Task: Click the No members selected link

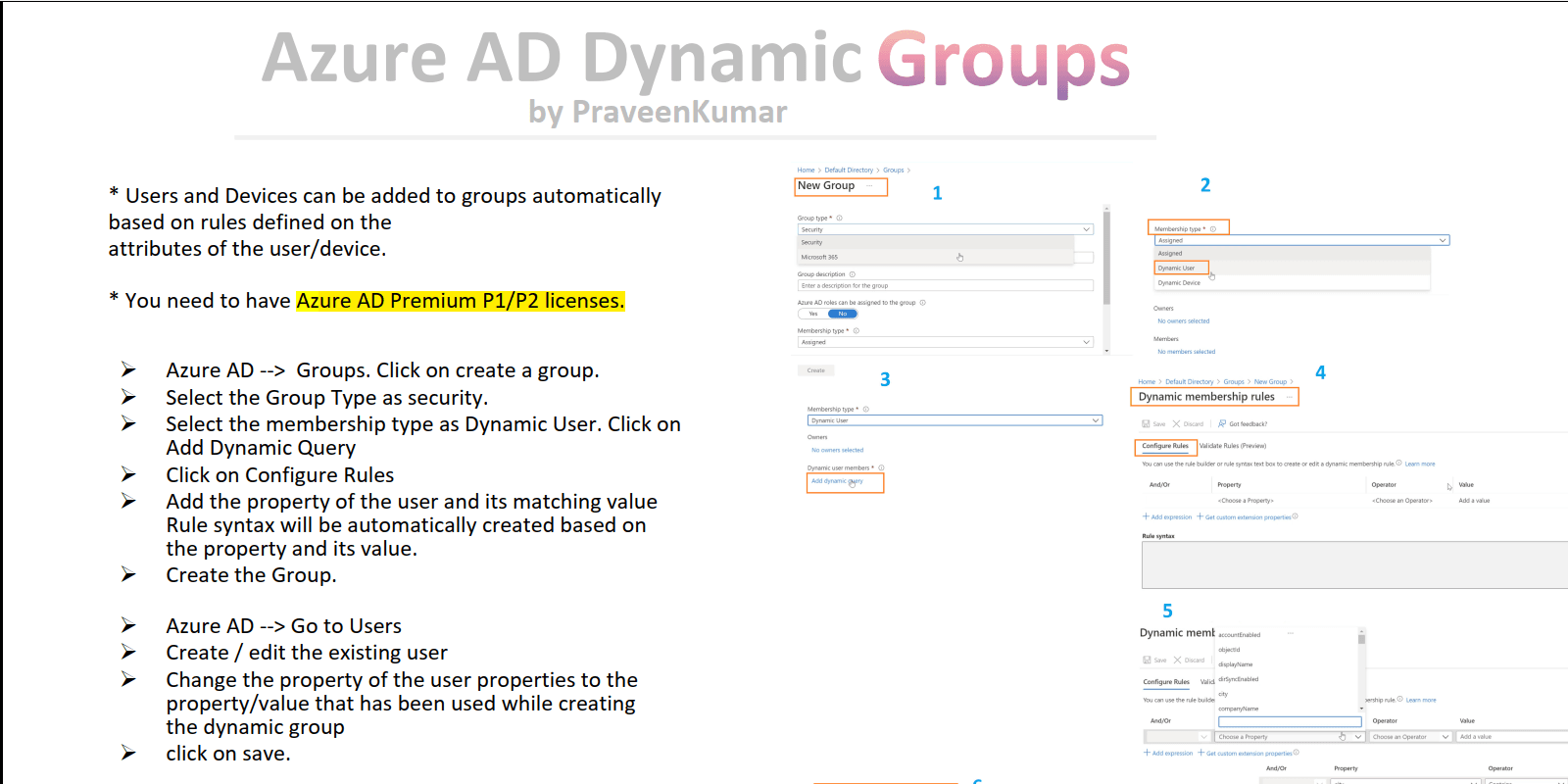Action: click(1186, 352)
